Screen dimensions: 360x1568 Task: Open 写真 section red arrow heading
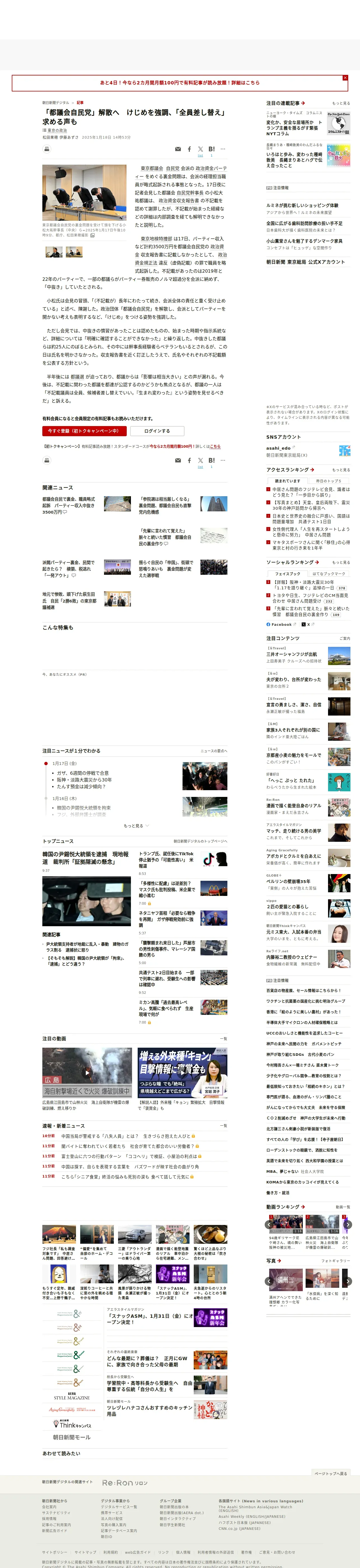pyautogui.click(x=274, y=1261)
